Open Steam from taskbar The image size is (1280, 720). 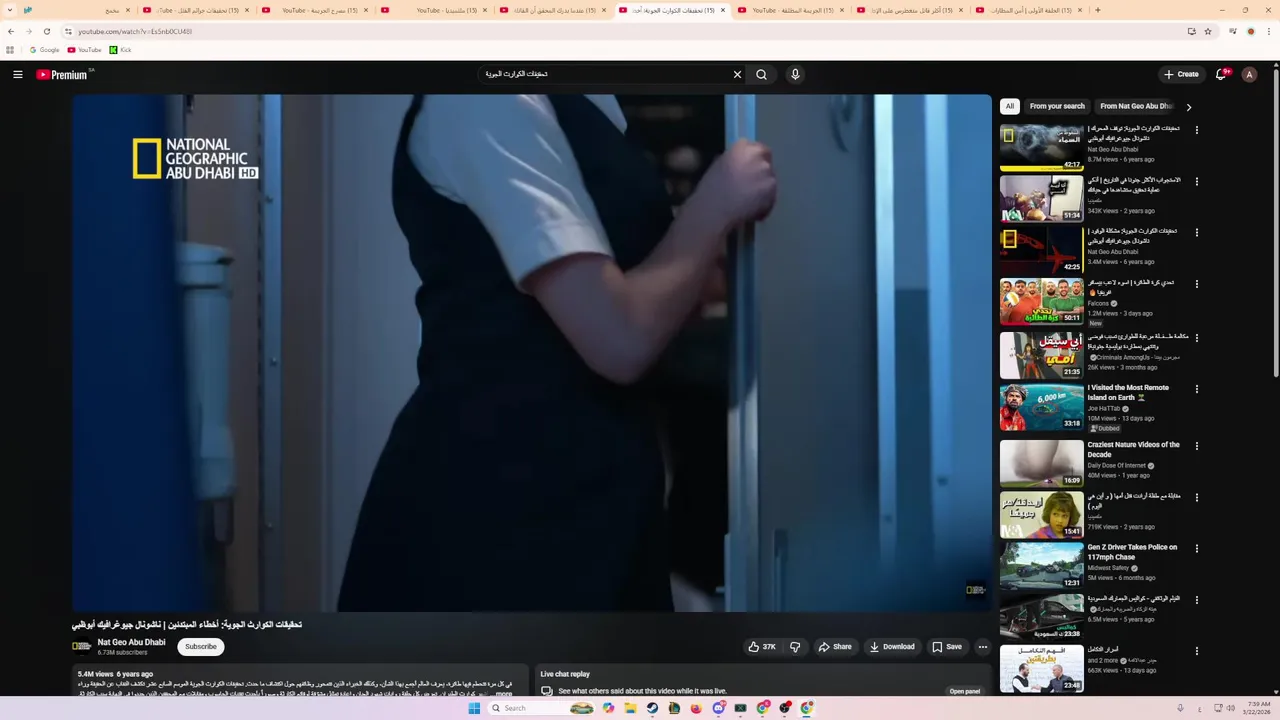pos(652,708)
